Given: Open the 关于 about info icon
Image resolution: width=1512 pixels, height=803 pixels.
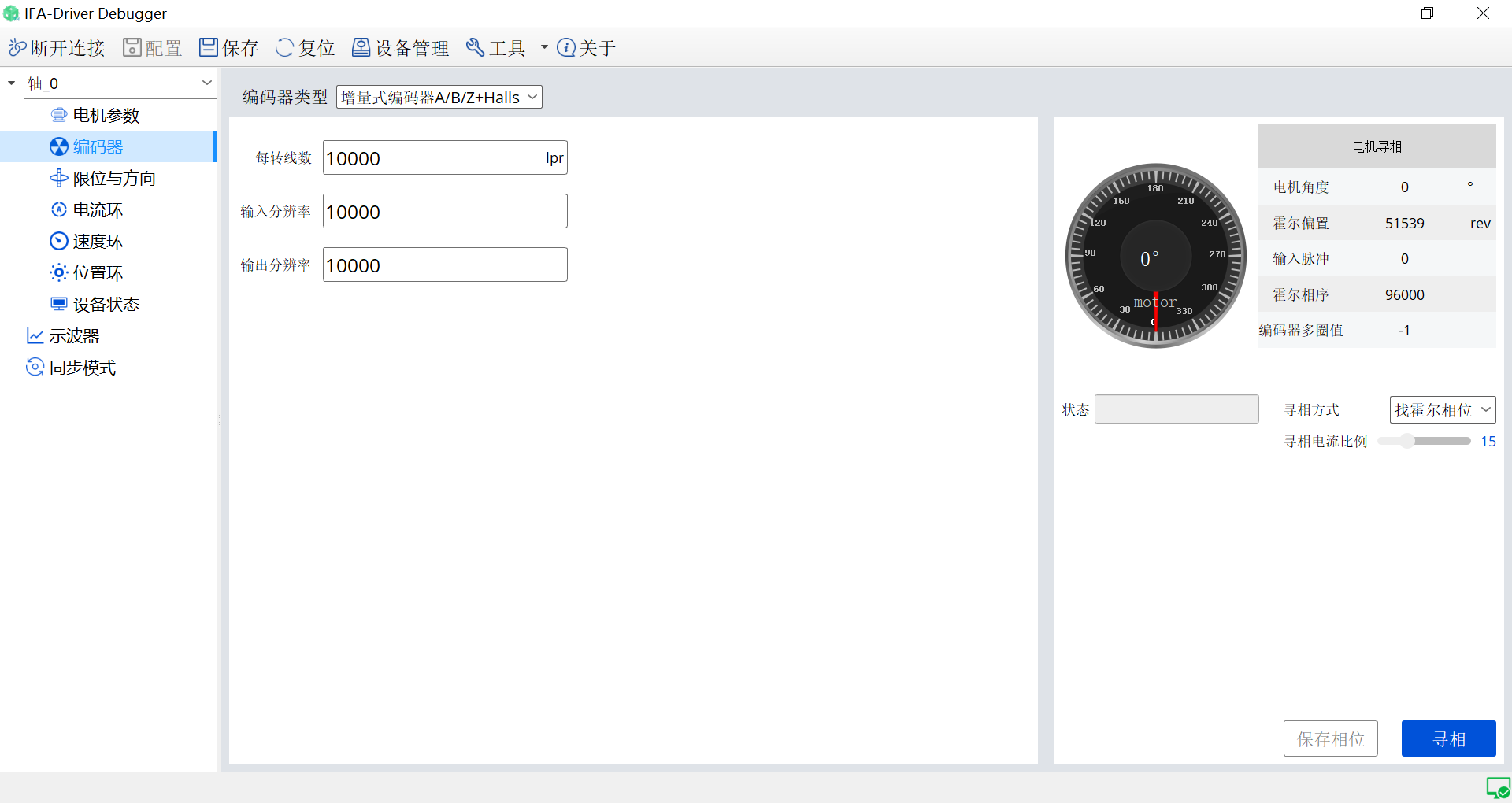Looking at the screenshot, I should tap(566, 48).
